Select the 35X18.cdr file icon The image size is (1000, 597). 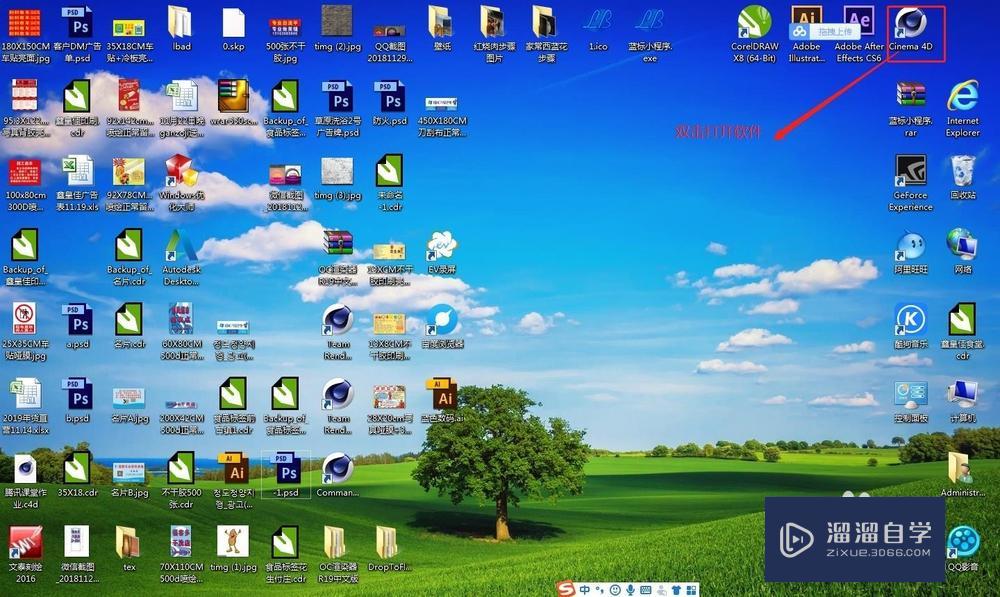(77, 475)
